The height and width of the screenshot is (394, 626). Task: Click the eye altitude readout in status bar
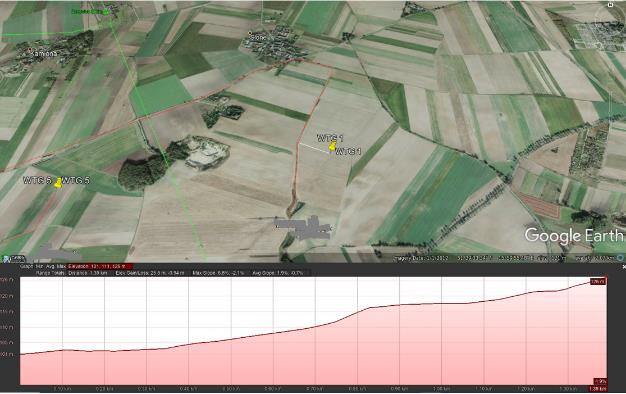(x=595, y=258)
